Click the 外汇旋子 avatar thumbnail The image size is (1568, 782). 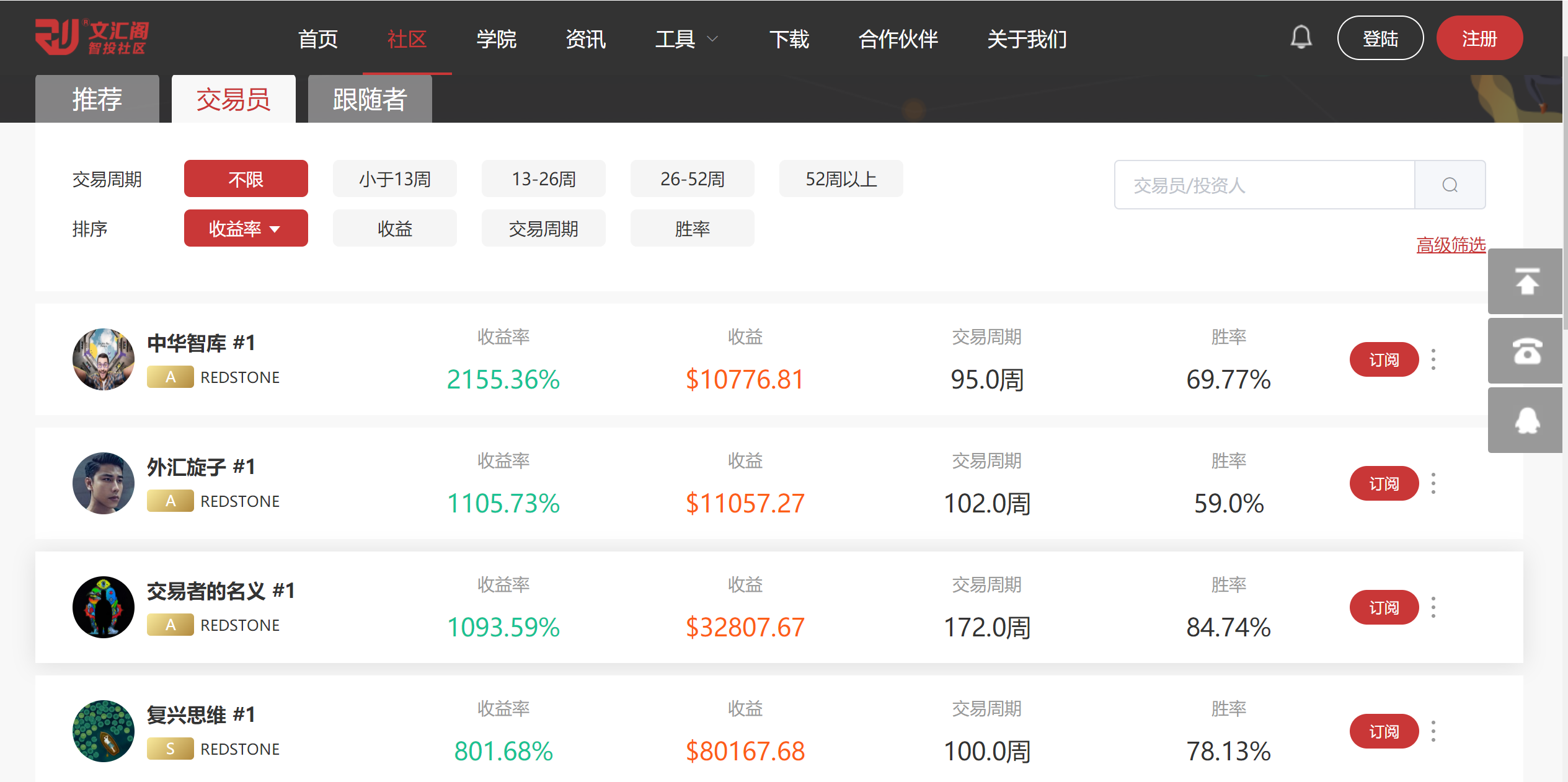pyautogui.click(x=104, y=483)
